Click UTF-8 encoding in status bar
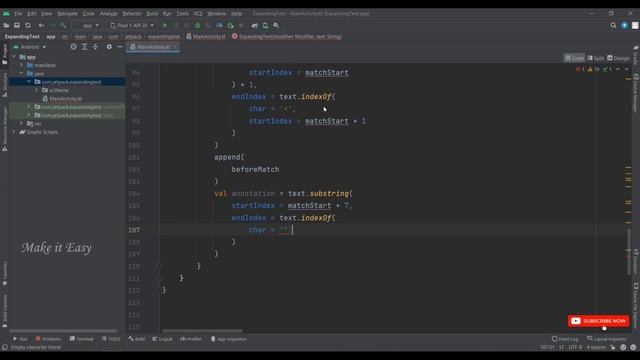Screen dimensions: 640x360 tap(576, 347)
